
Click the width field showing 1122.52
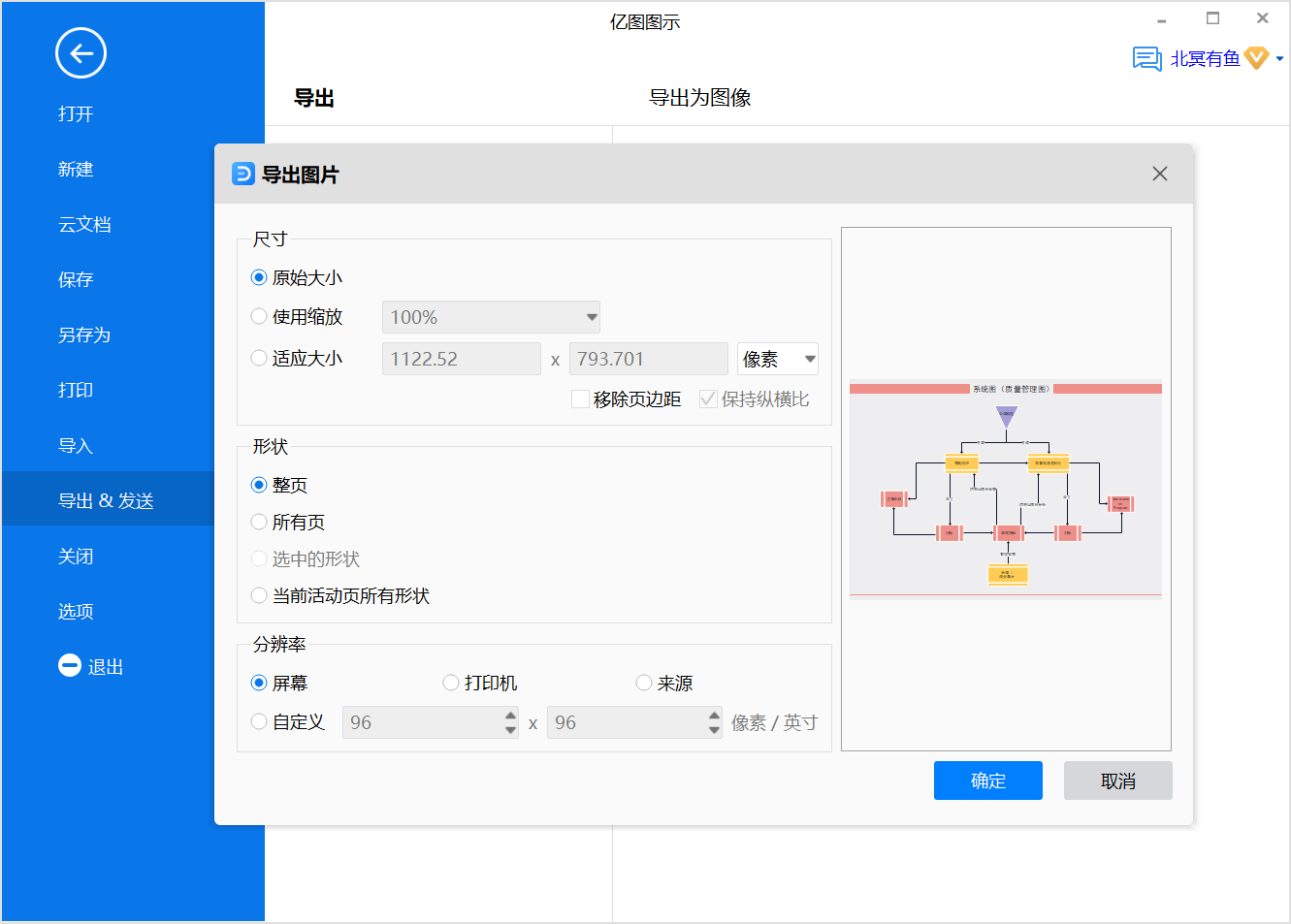[461, 359]
